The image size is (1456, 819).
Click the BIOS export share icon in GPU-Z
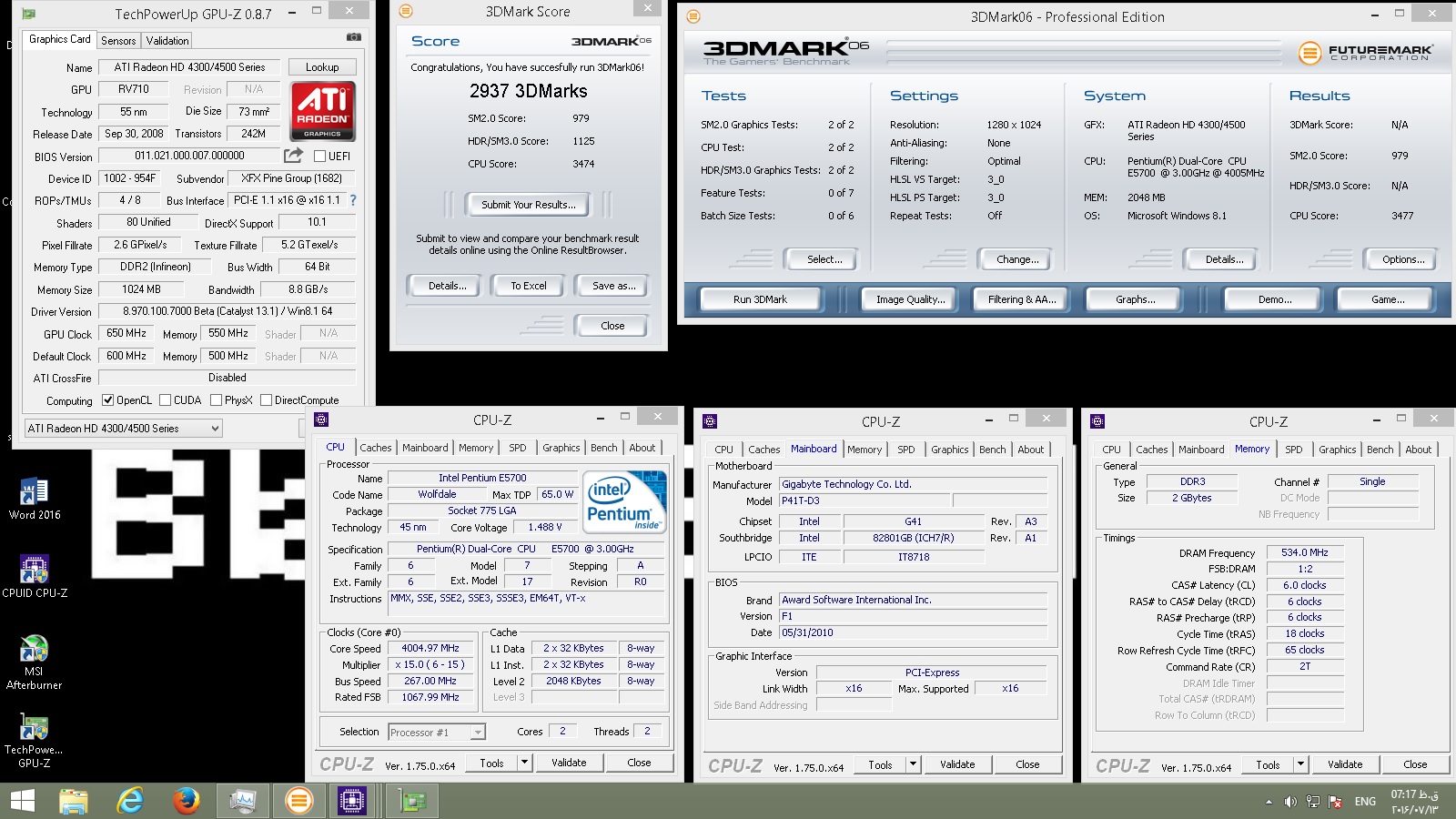(x=293, y=156)
